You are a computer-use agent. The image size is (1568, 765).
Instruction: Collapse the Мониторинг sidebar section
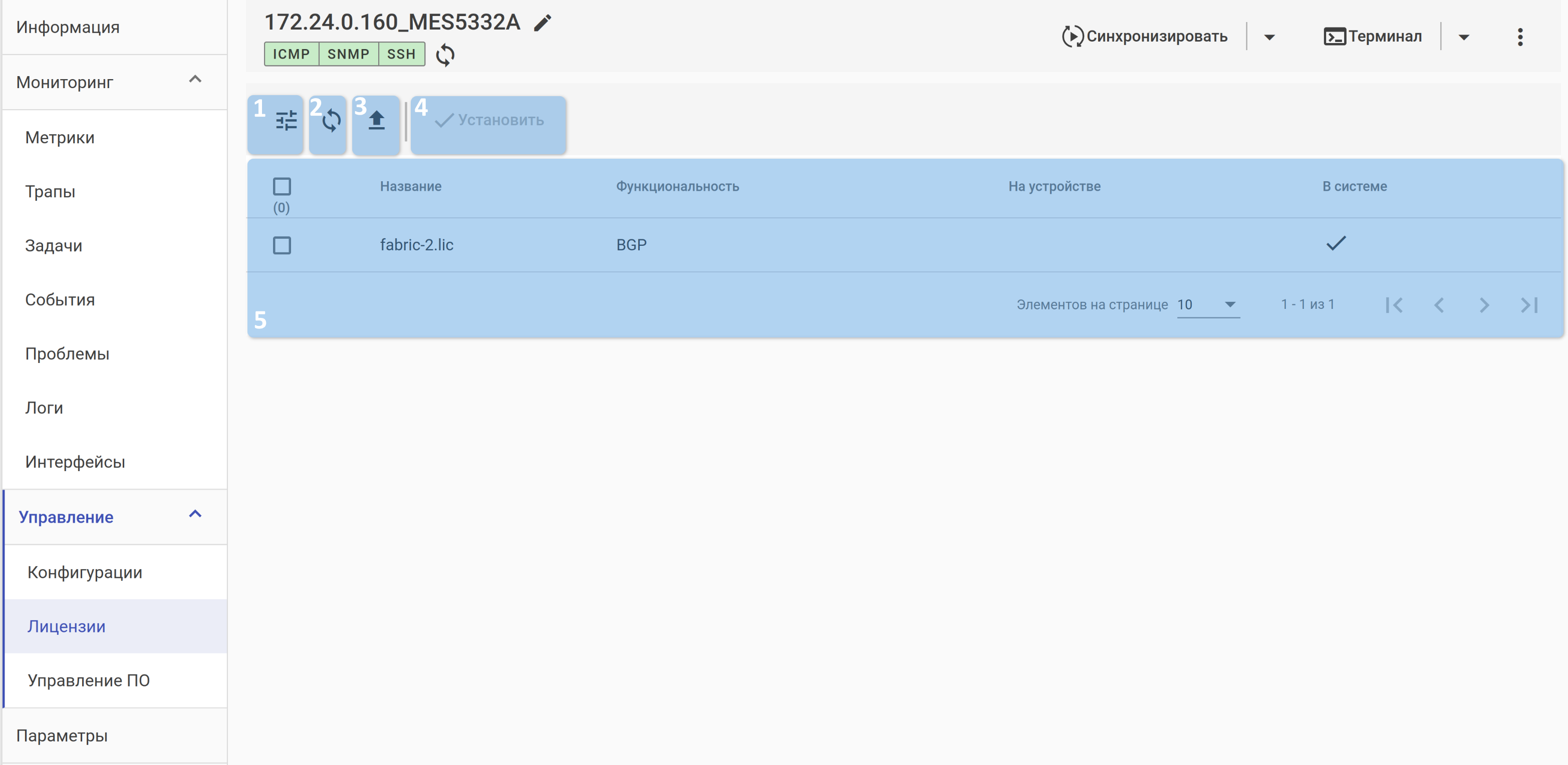click(195, 80)
